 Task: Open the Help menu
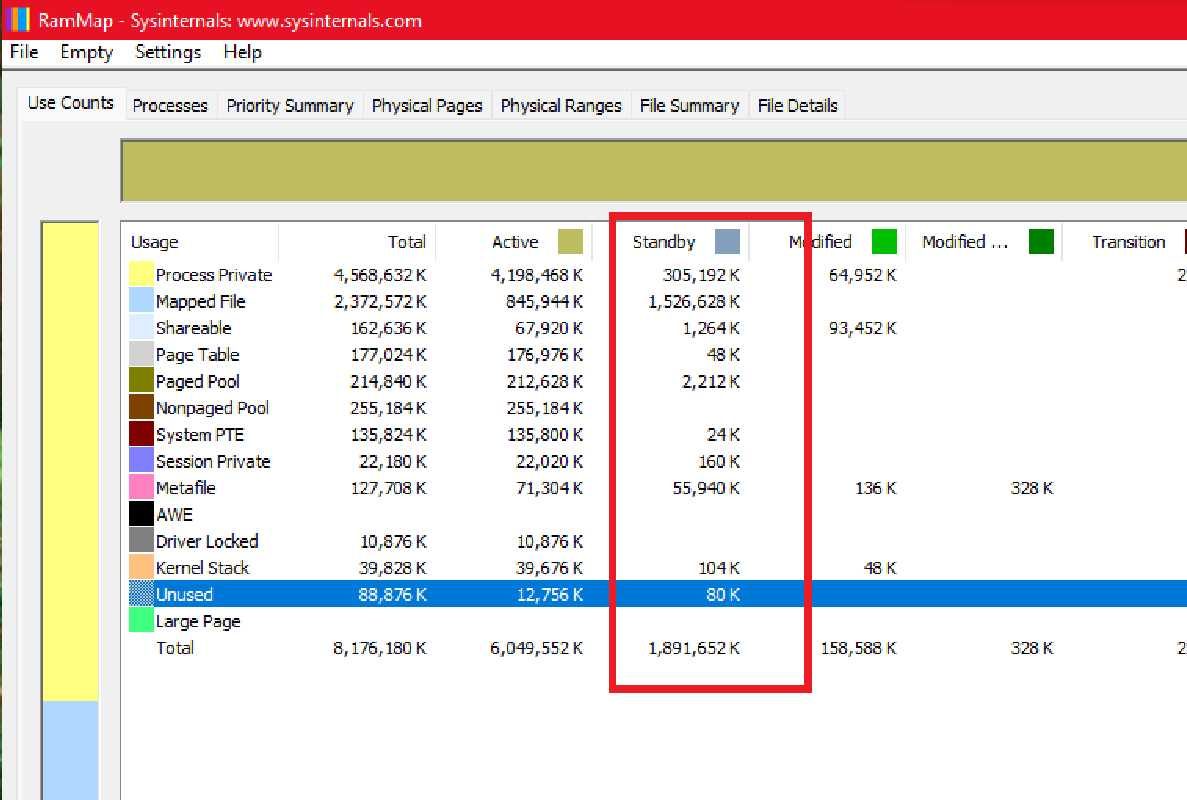pyautogui.click(x=242, y=52)
